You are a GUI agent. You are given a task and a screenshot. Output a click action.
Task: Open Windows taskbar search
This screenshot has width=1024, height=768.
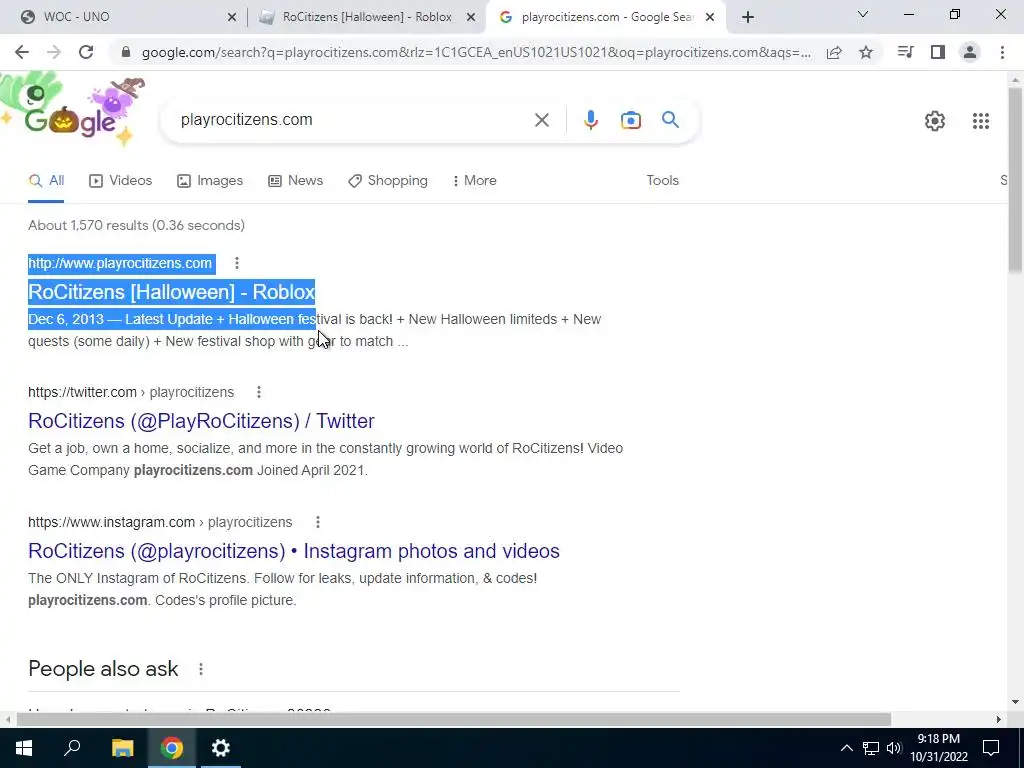(72, 748)
